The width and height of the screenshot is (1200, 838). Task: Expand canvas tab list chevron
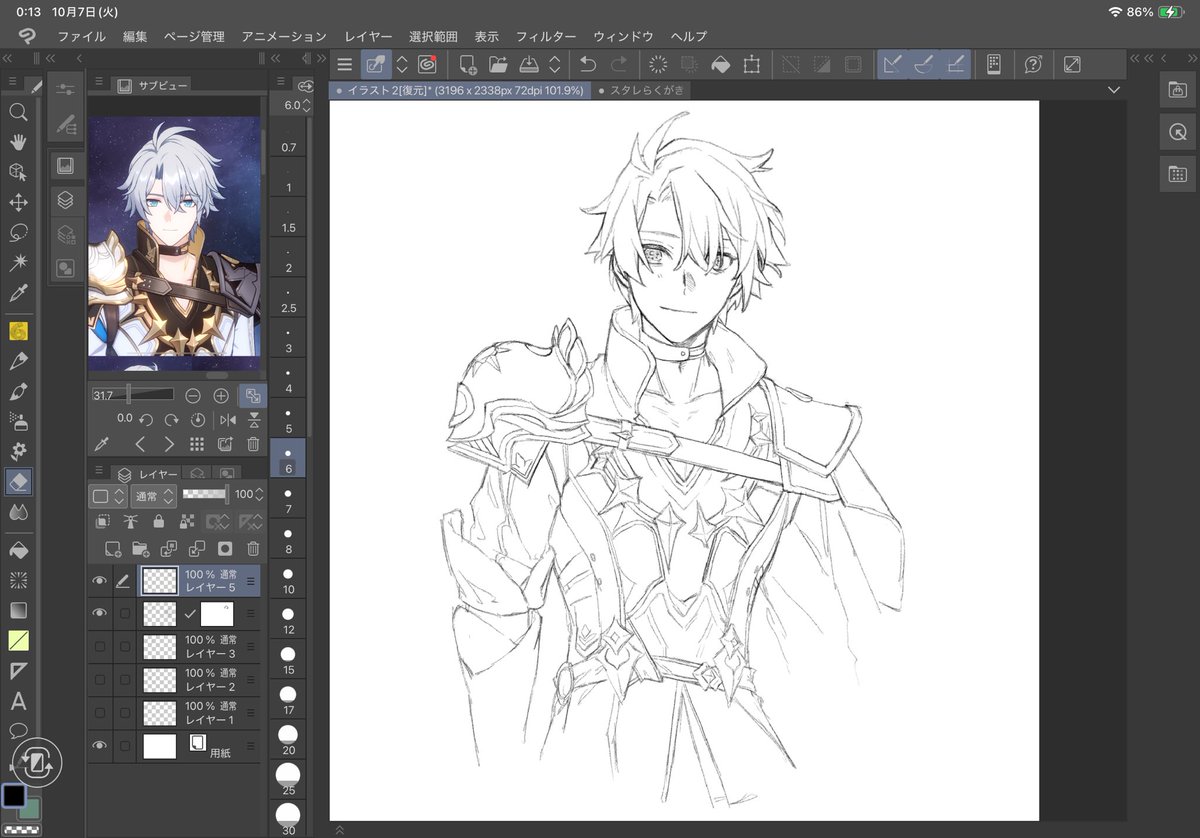(1115, 90)
